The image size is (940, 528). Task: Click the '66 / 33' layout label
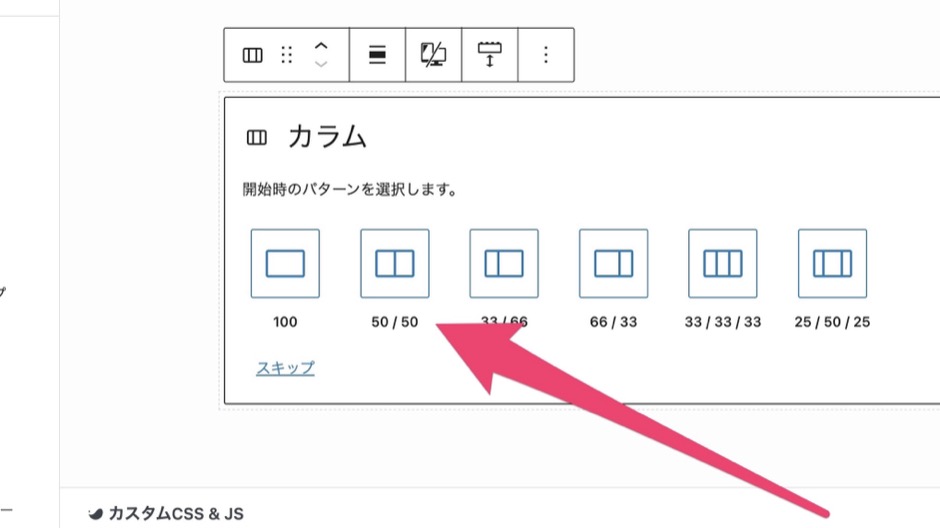613,322
